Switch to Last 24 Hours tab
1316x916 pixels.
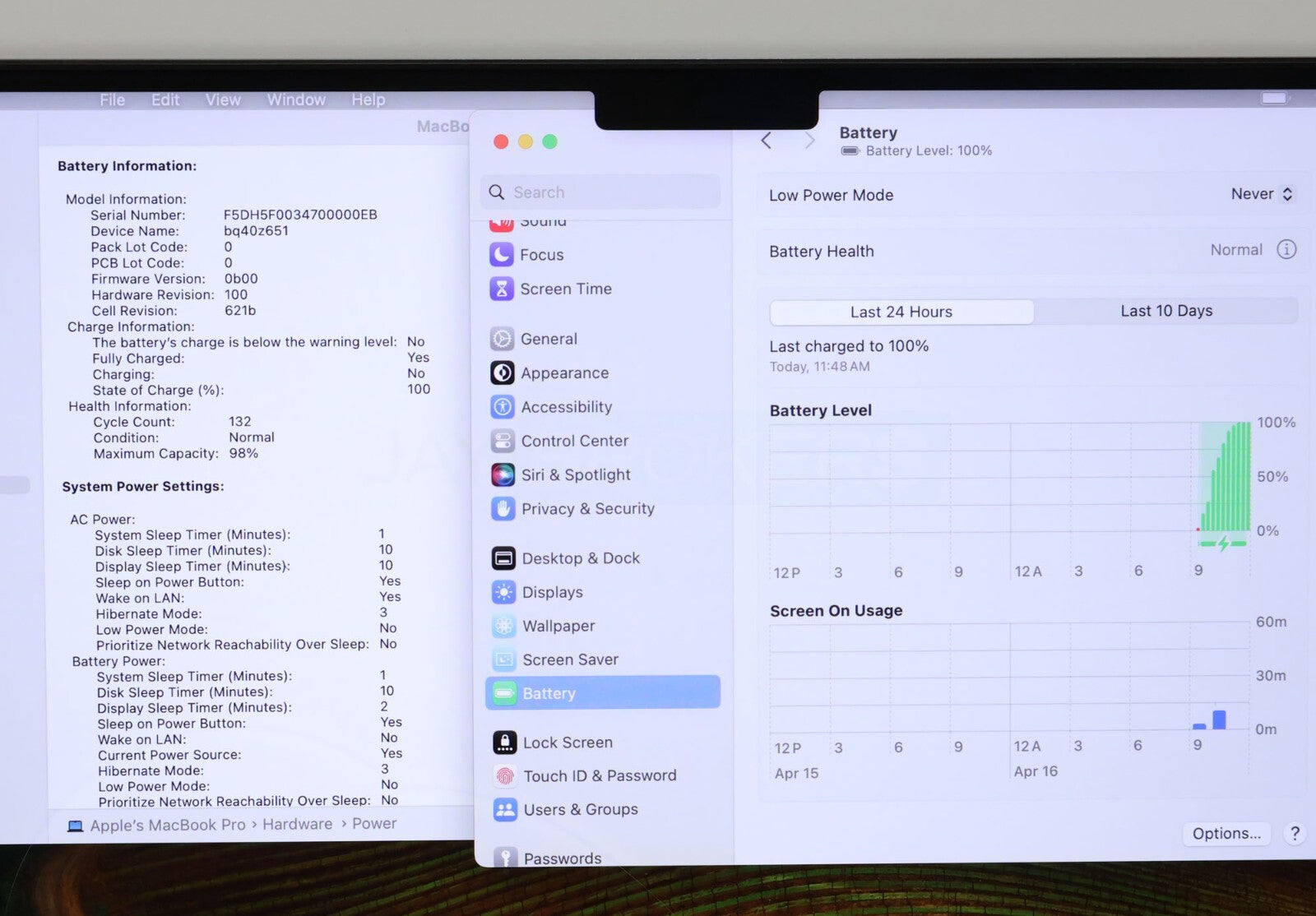point(901,312)
